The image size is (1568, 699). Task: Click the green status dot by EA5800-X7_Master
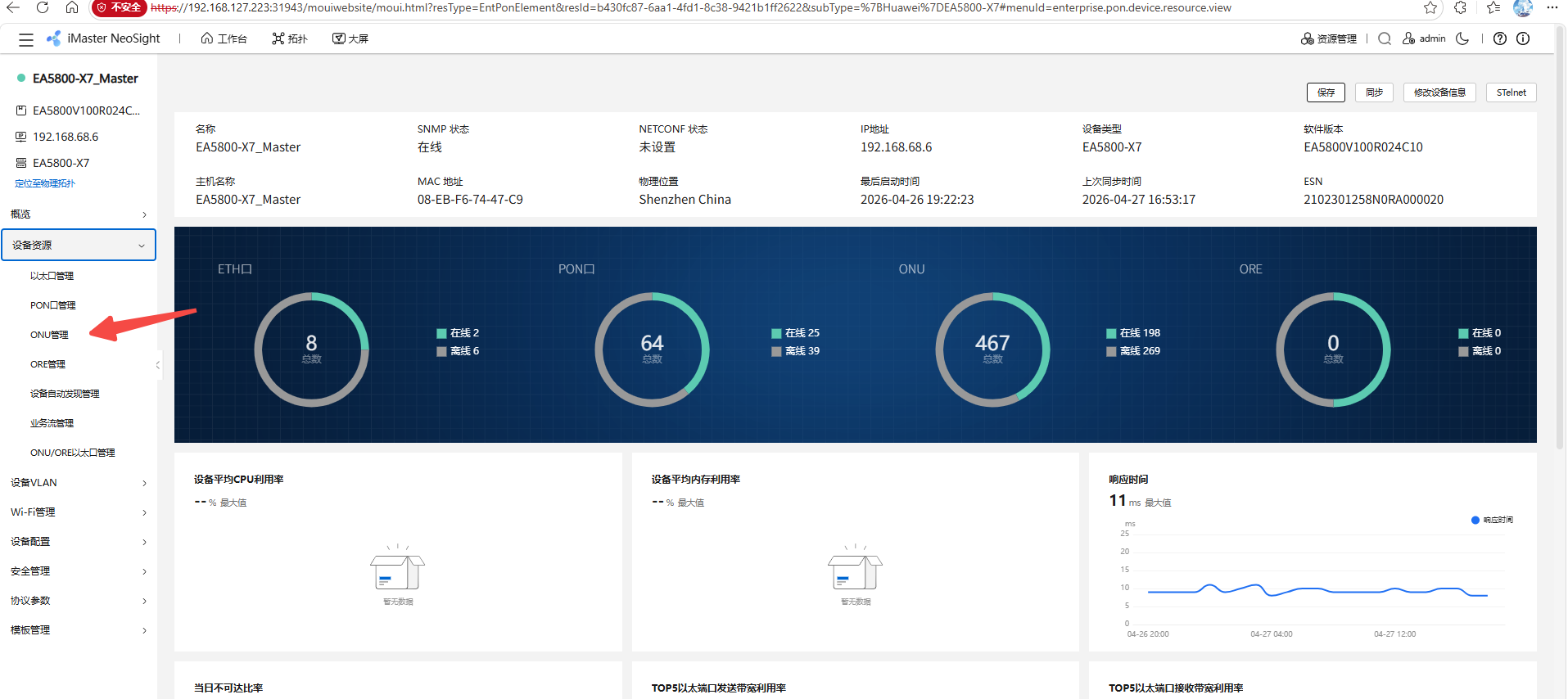point(21,78)
